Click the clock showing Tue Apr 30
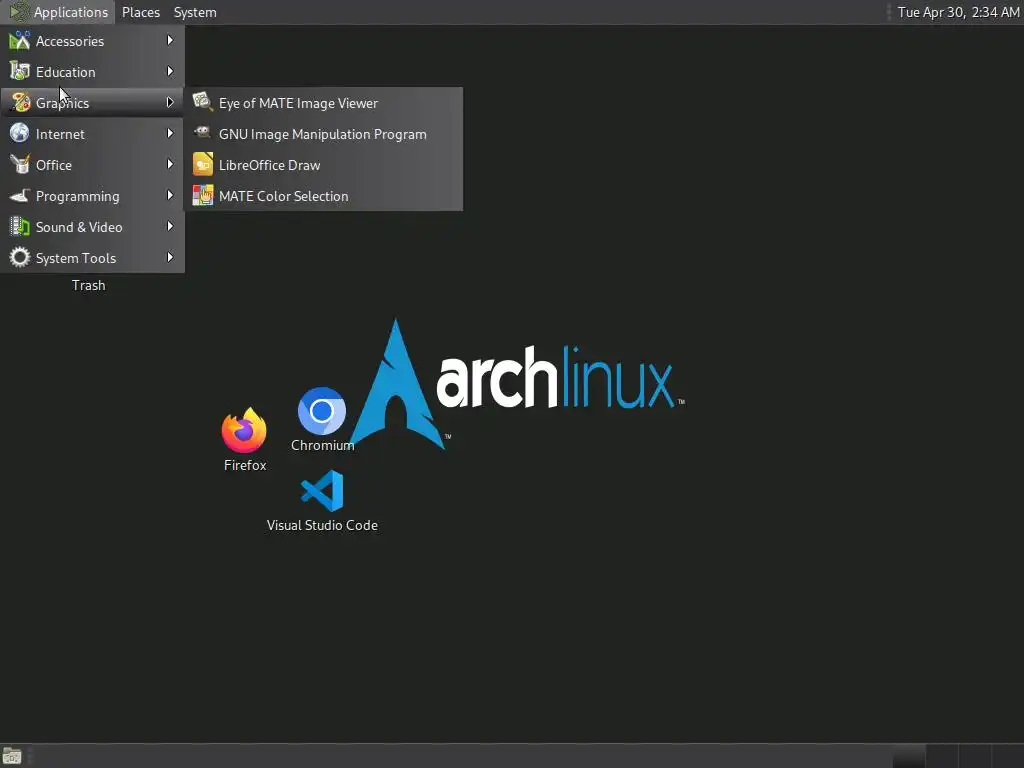Viewport: 1024px width, 768px height. coord(958,12)
